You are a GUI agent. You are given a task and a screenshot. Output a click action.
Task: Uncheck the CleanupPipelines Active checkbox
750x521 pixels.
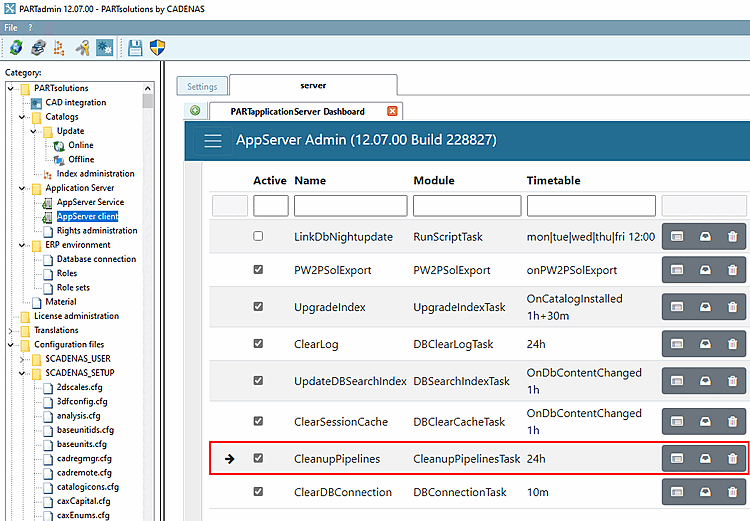coord(258,458)
